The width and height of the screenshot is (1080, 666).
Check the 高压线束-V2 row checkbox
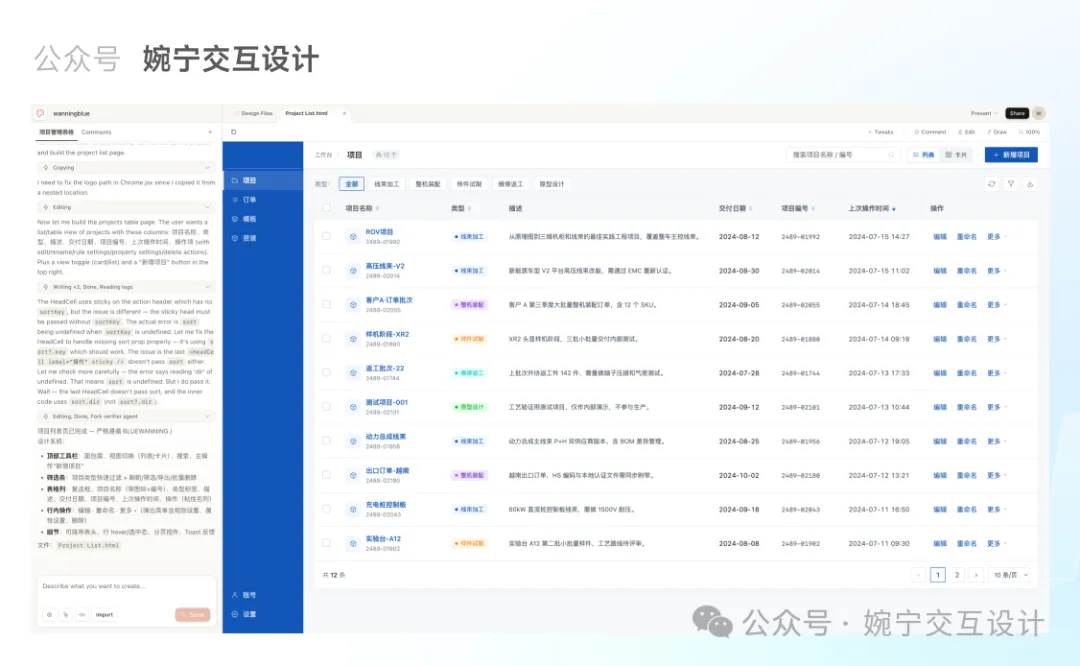tap(326, 271)
